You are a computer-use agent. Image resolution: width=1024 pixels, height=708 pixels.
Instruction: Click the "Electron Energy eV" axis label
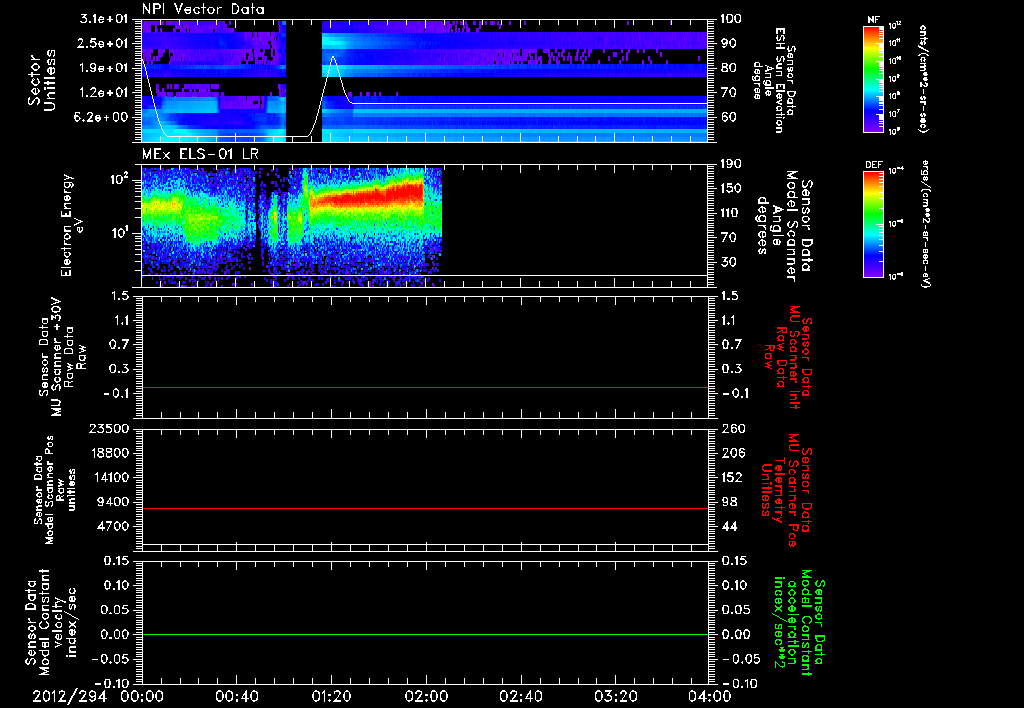(72, 225)
